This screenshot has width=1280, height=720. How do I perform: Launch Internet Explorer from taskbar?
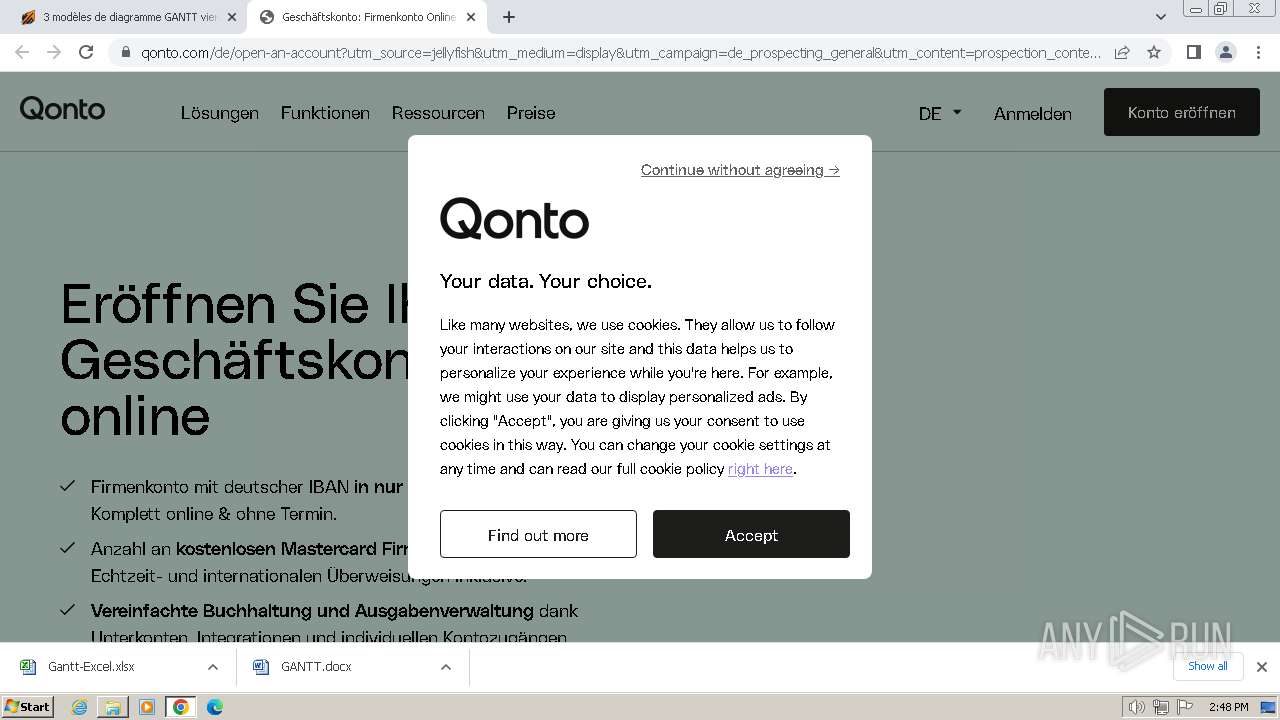pyautogui.click(x=80, y=707)
